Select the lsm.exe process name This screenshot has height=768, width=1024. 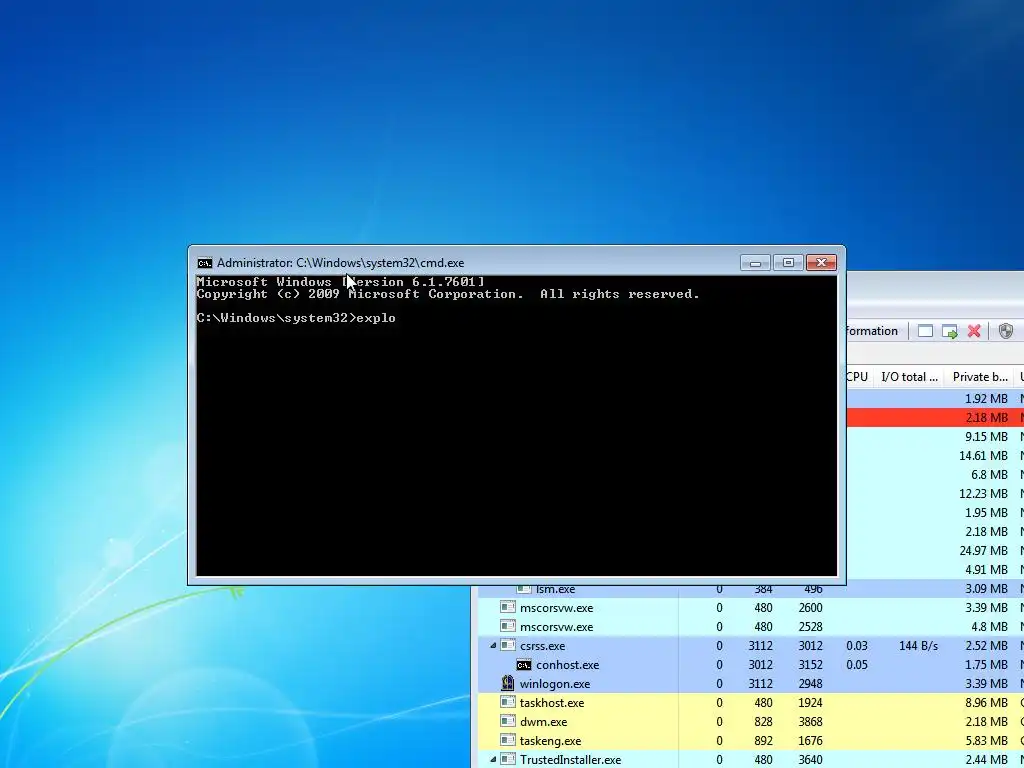tap(555, 588)
